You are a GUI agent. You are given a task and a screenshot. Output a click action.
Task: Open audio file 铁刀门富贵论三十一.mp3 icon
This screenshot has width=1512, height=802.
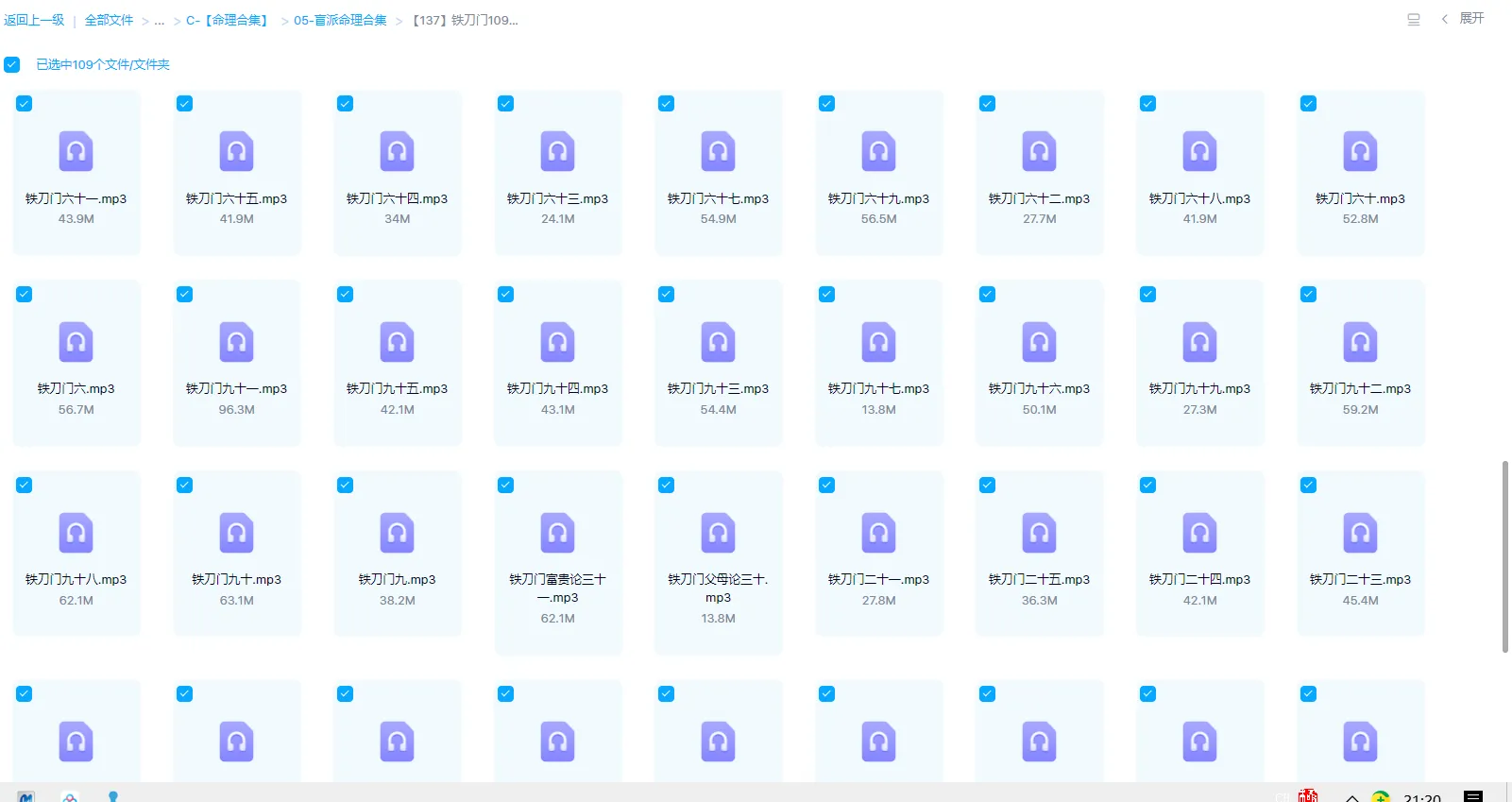click(558, 533)
